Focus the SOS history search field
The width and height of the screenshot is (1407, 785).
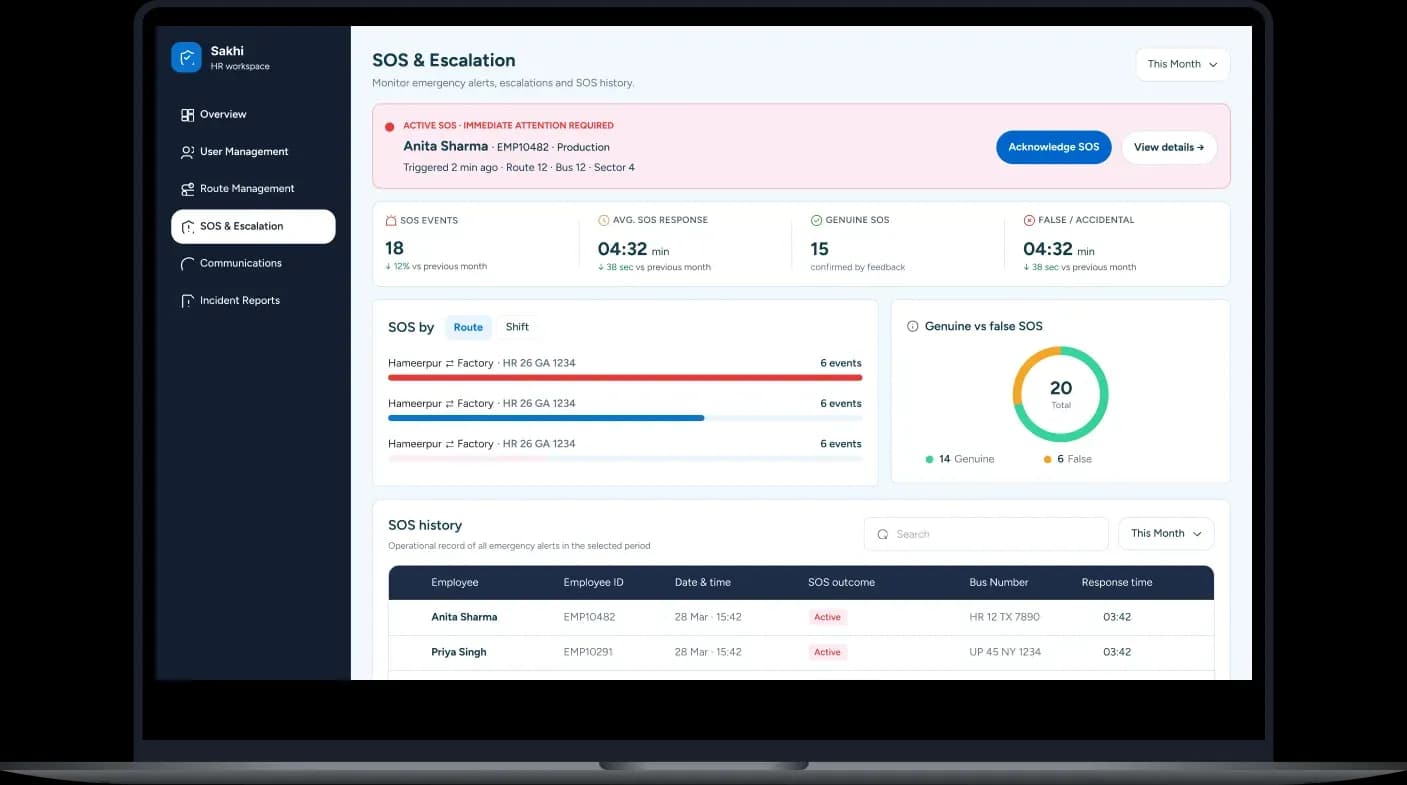click(x=986, y=534)
